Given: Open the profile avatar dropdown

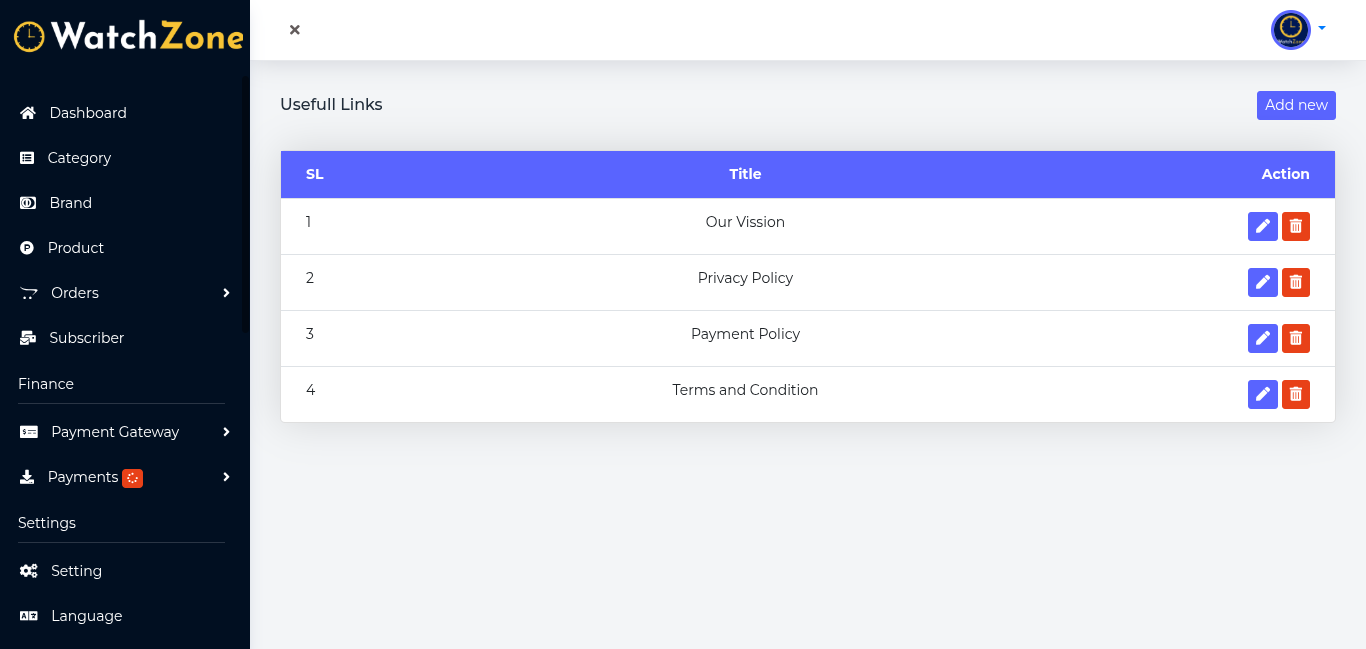Looking at the screenshot, I should tap(1297, 30).
